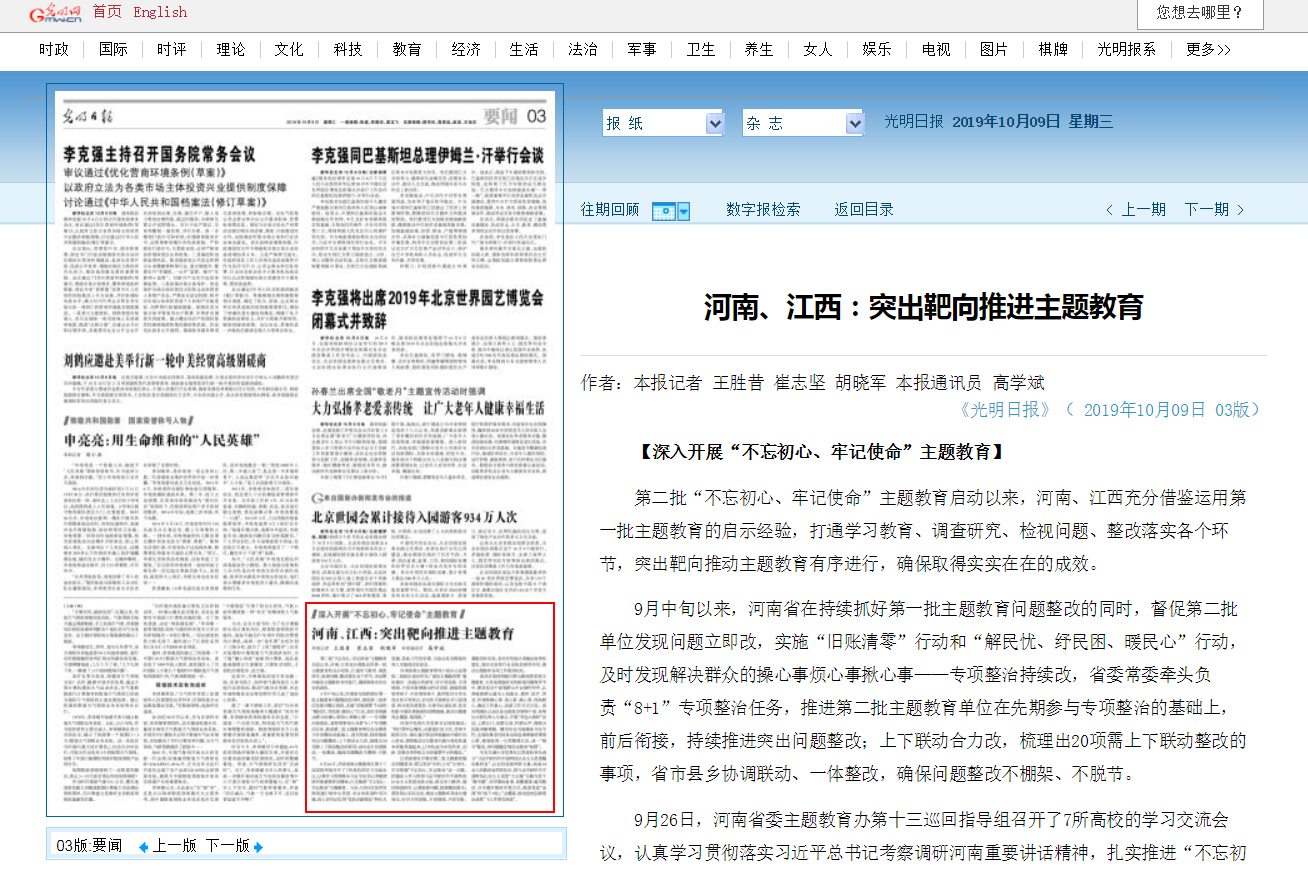Click the right chevron beside 下一期

pyautogui.click(x=1241, y=210)
